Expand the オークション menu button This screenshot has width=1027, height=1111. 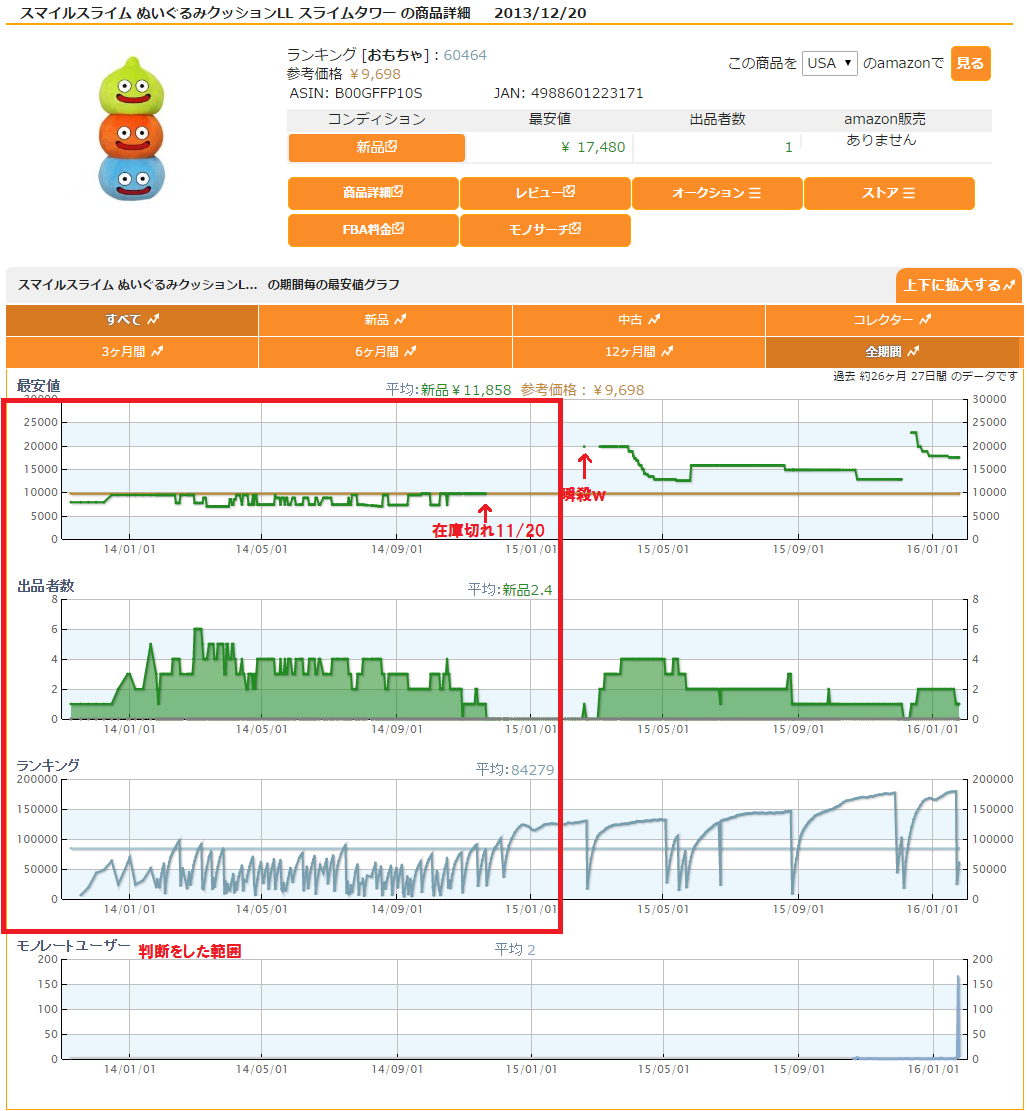pos(717,193)
